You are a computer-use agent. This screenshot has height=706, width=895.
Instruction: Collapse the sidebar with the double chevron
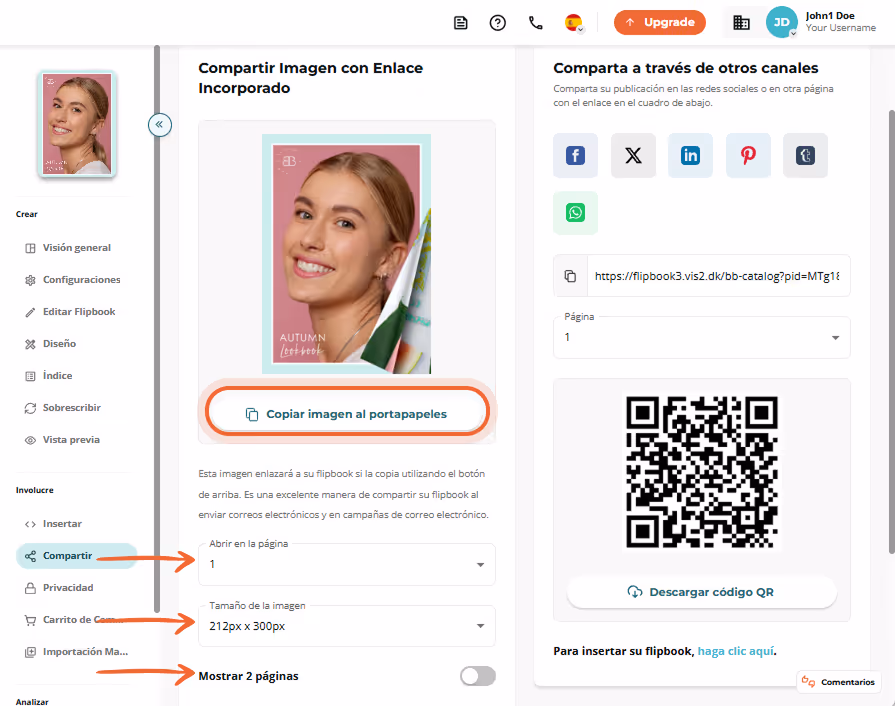point(160,124)
